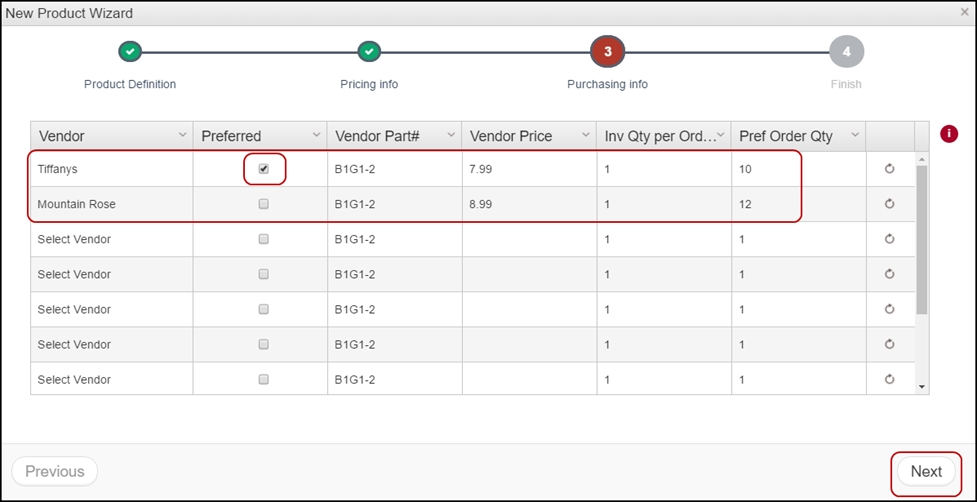The width and height of the screenshot is (977, 502).
Task: Click the Vendor Part# column header
Action: [x=394, y=136]
